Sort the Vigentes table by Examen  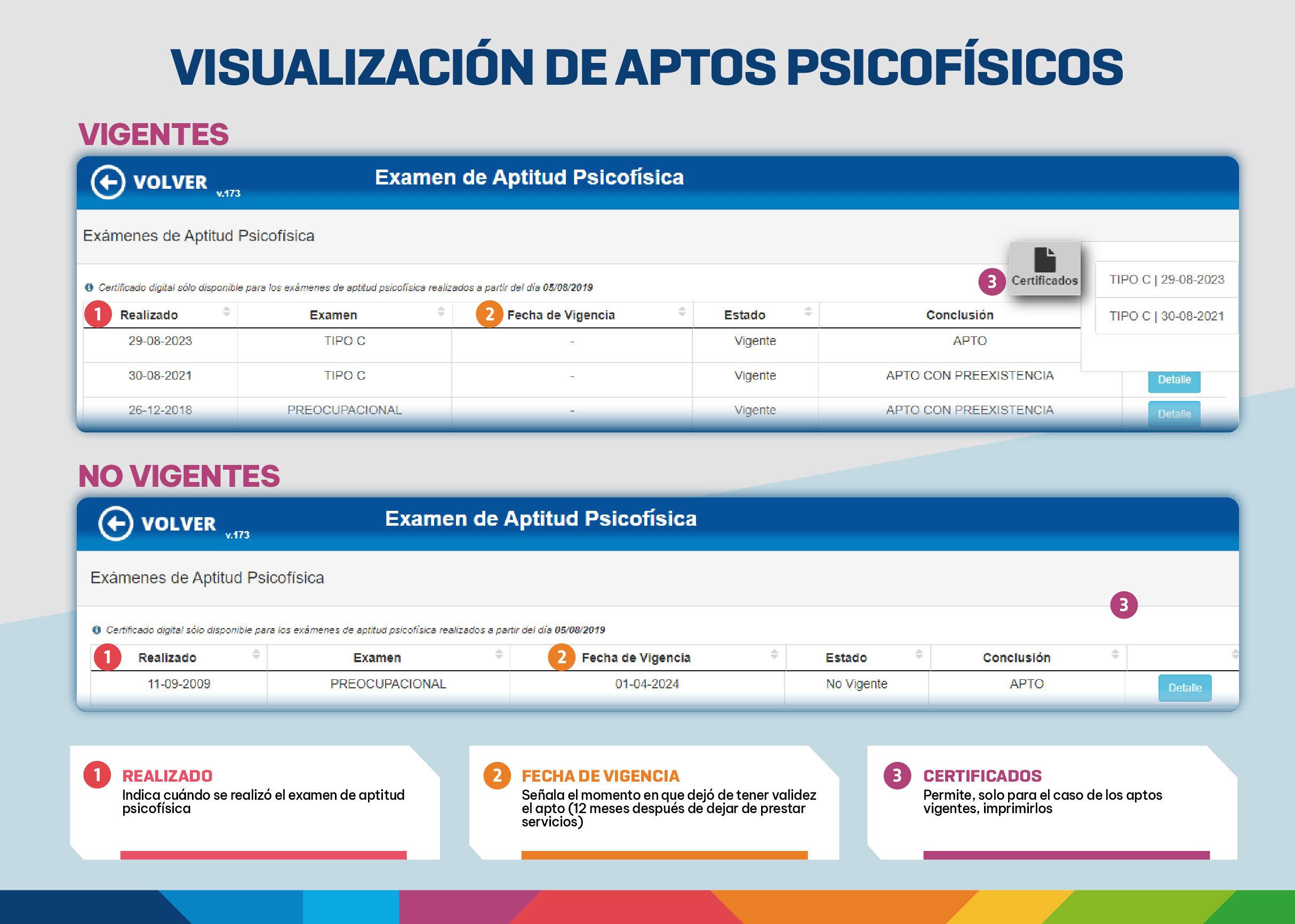click(441, 312)
